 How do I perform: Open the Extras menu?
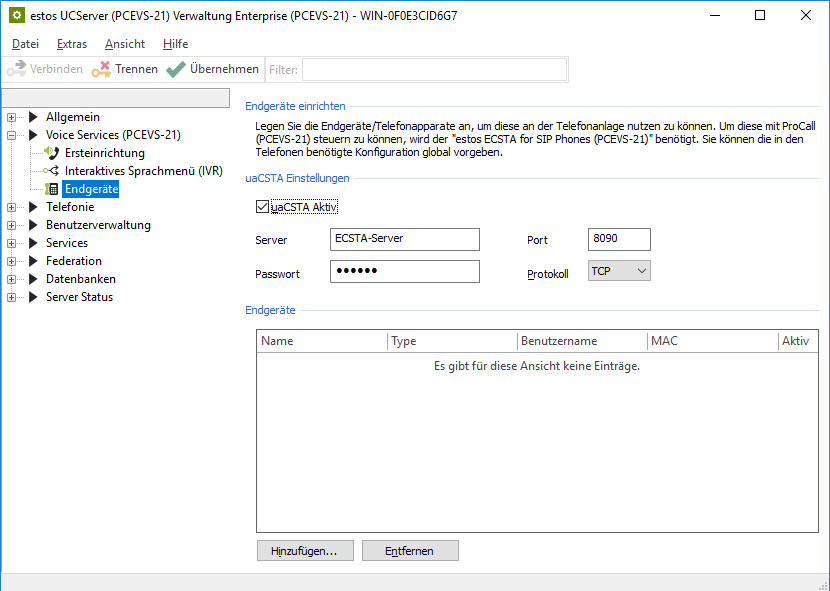[x=72, y=44]
